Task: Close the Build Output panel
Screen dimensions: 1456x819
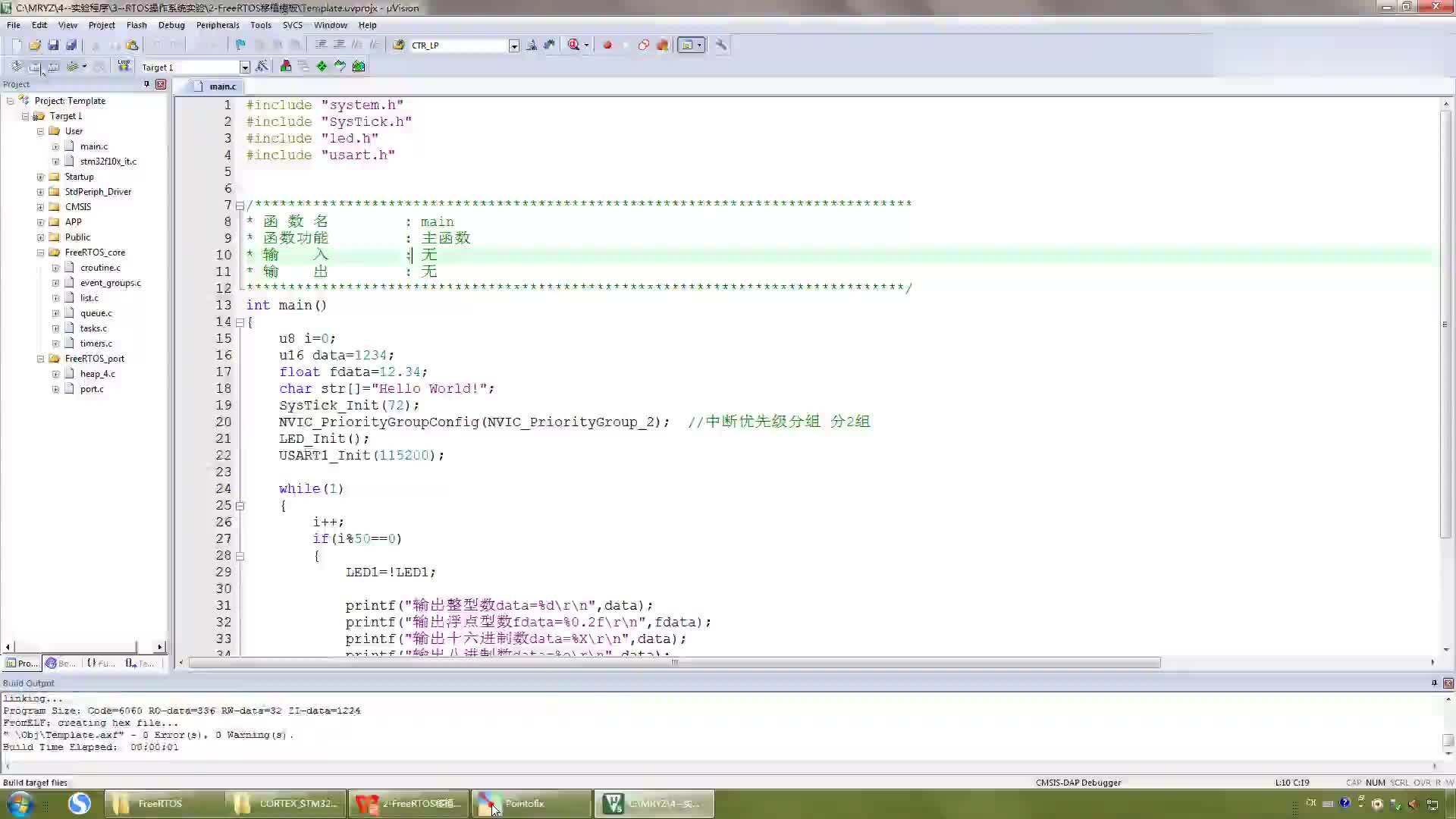Action: coord(1448,683)
